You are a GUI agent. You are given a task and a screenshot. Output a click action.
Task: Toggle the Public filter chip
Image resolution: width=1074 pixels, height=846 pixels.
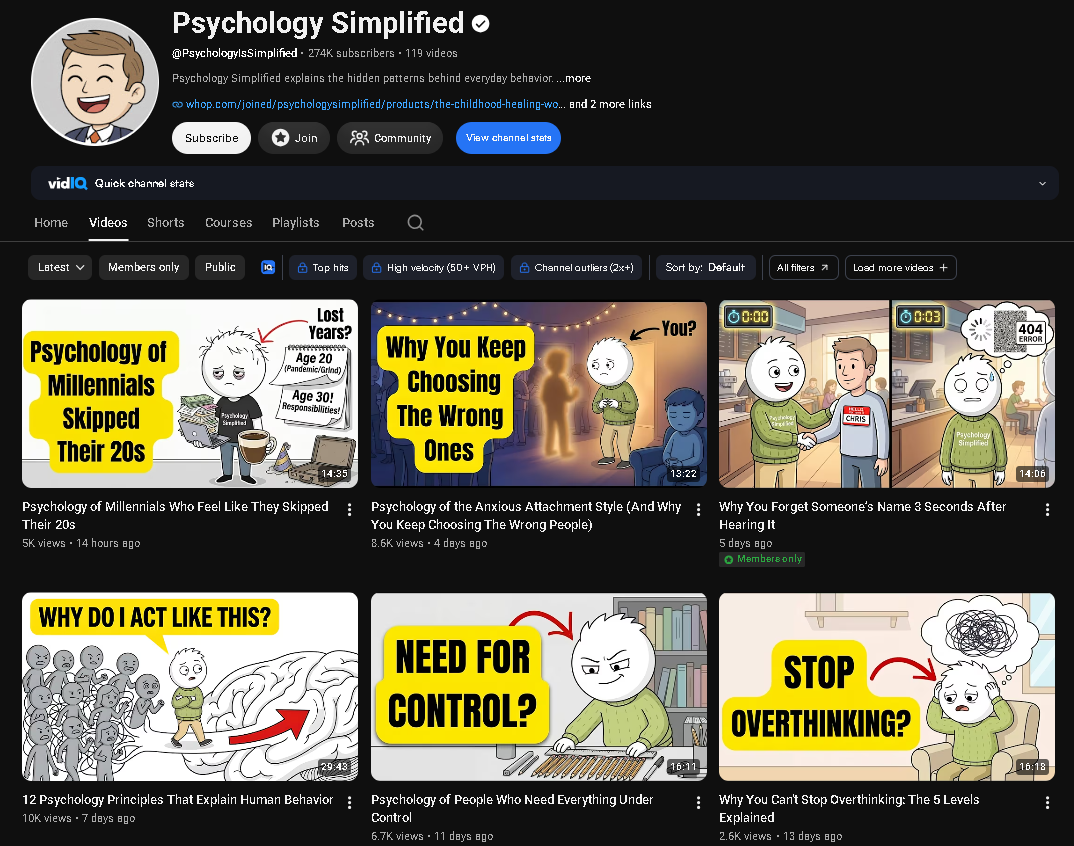click(220, 267)
